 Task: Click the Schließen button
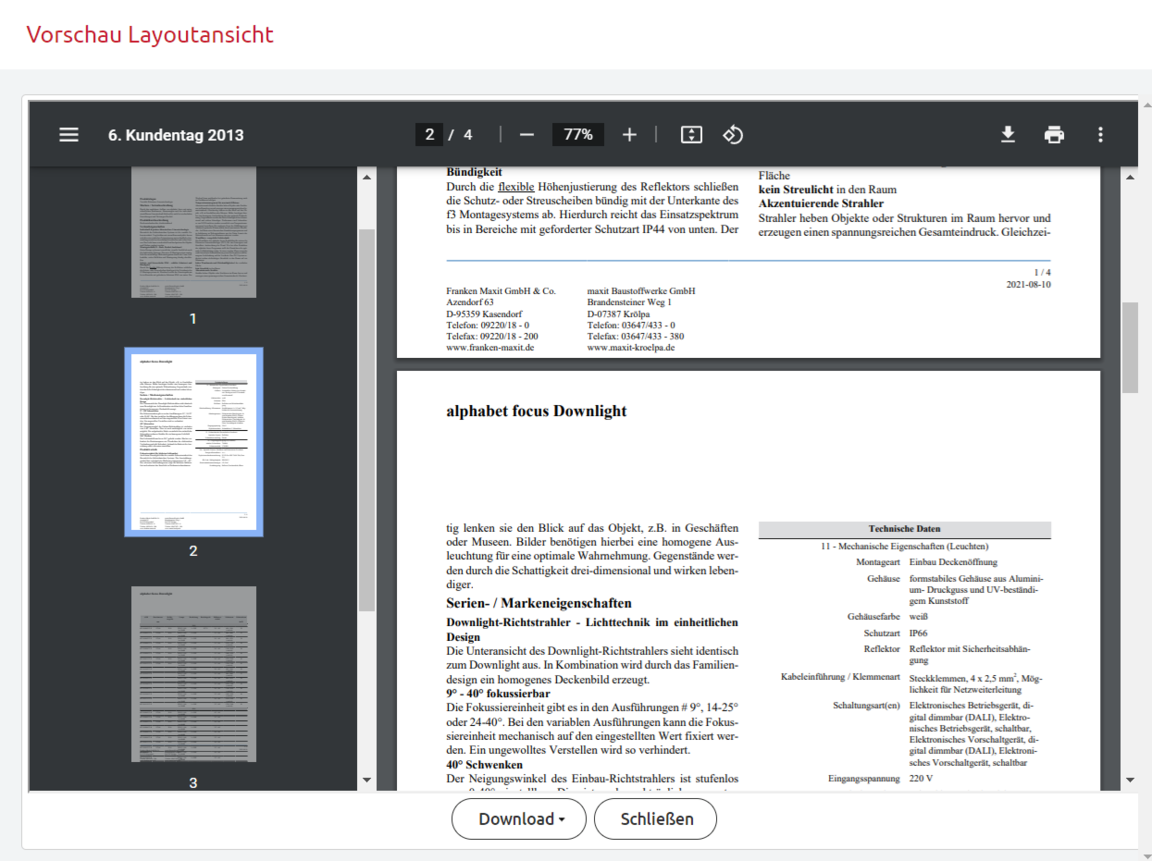click(655, 819)
